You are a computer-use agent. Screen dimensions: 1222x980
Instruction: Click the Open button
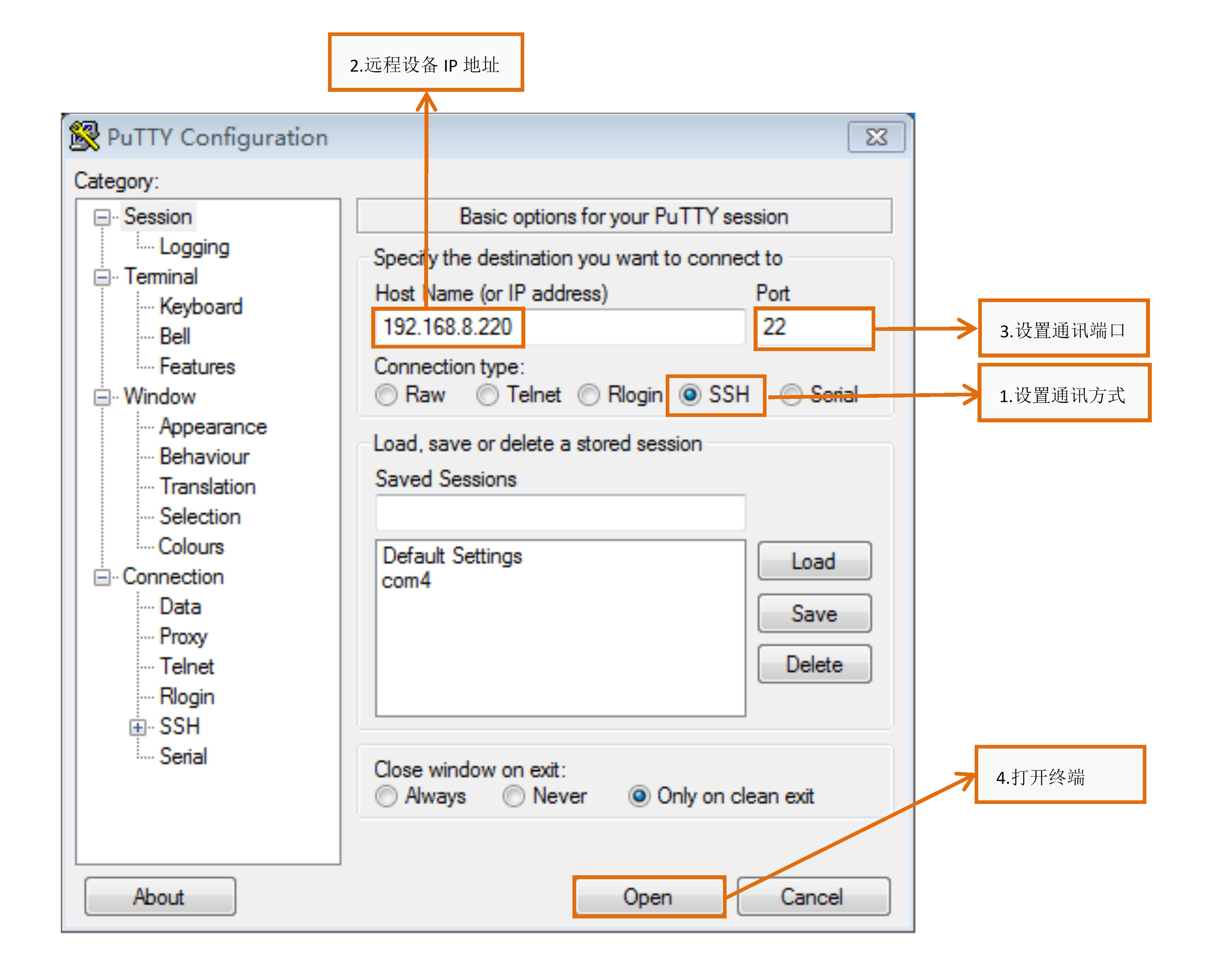(648, 897)
